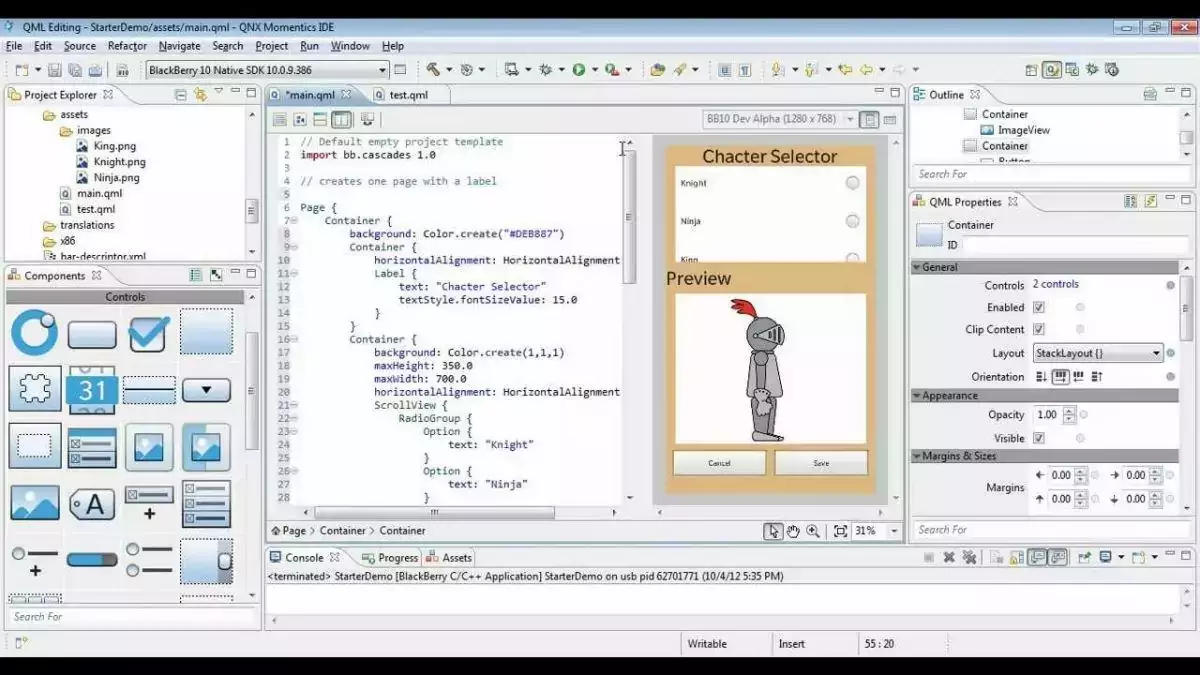The width and height of the screenshot is (1200, 675).
Task: Pick the DateTimePicker calendar component
Action: pos(92,390)
